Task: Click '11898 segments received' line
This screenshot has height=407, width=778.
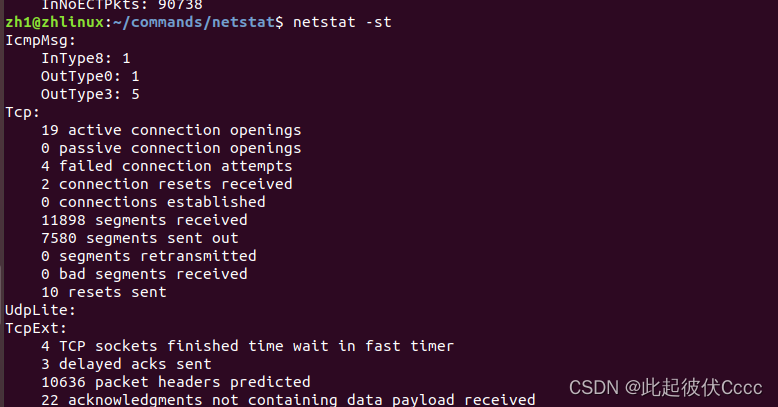Action: coord(144,220)
